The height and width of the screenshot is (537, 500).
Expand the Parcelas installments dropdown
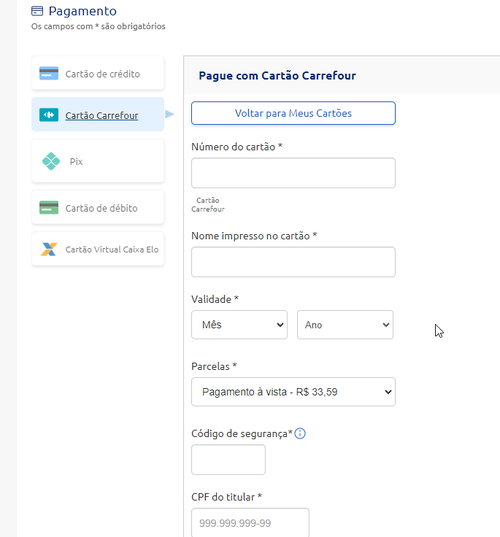point(293,392)
